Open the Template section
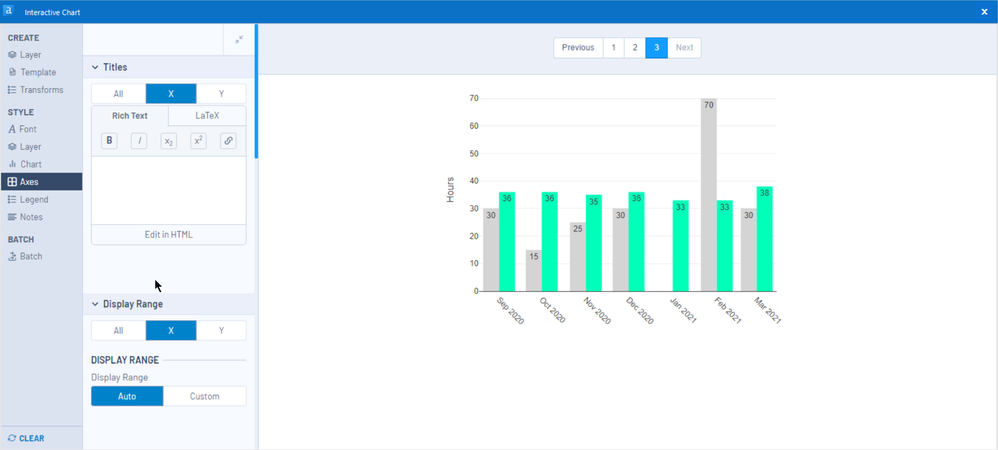 [32, 73]
